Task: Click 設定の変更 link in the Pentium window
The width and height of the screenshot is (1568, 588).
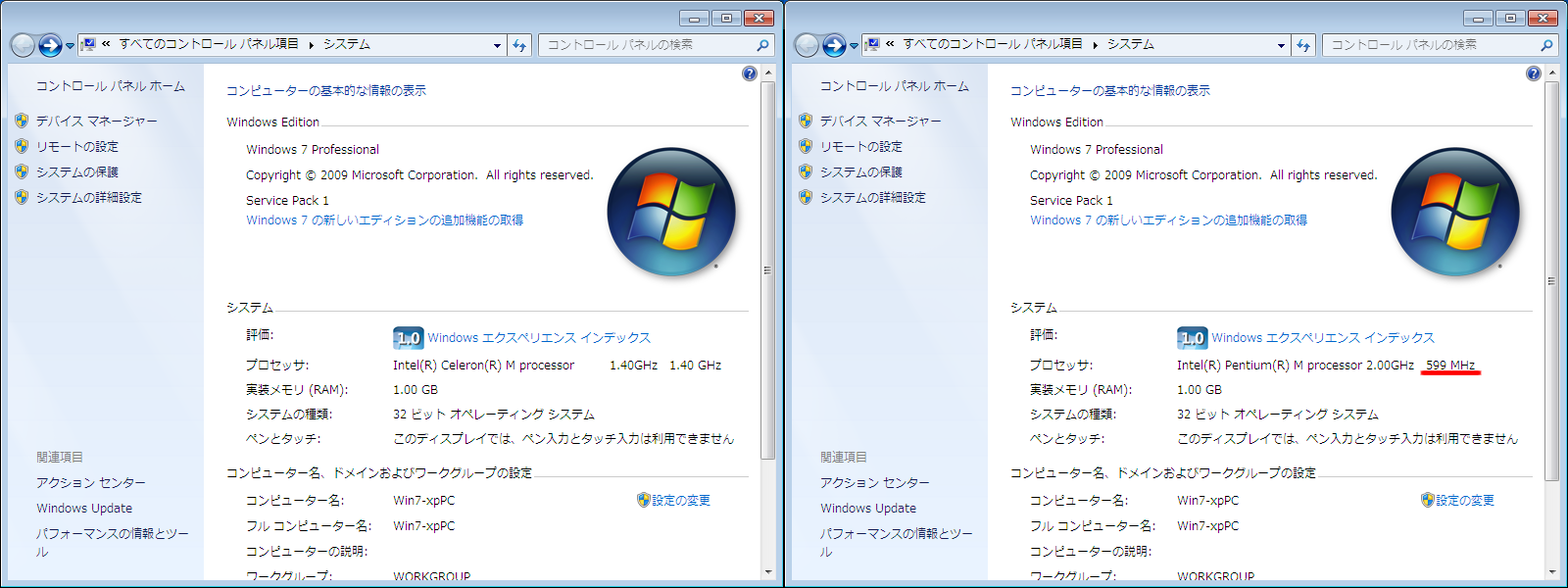Action: (1465, 500)
